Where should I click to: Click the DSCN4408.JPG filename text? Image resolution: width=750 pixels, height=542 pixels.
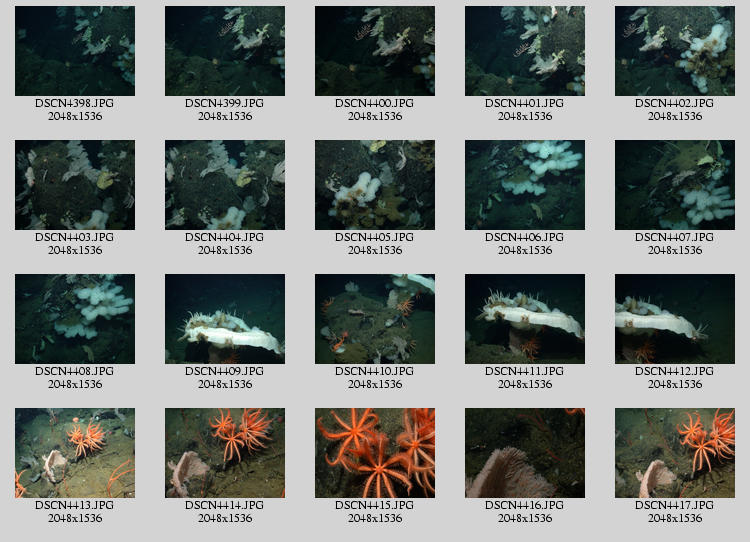click(75, 372)
